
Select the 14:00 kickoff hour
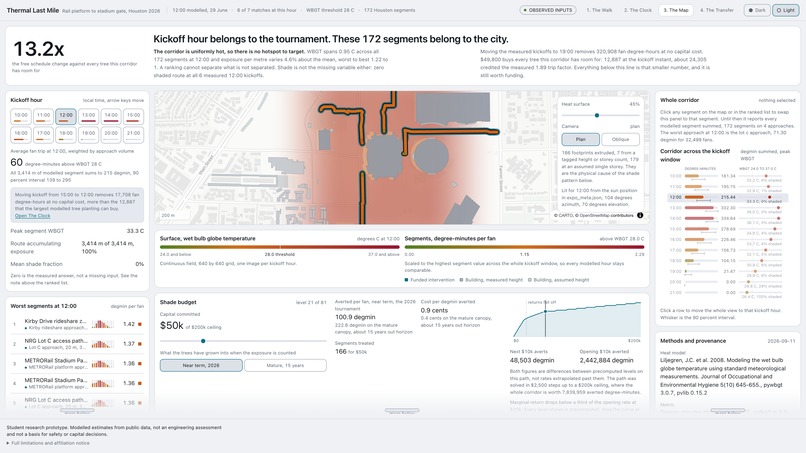[111, 116]
